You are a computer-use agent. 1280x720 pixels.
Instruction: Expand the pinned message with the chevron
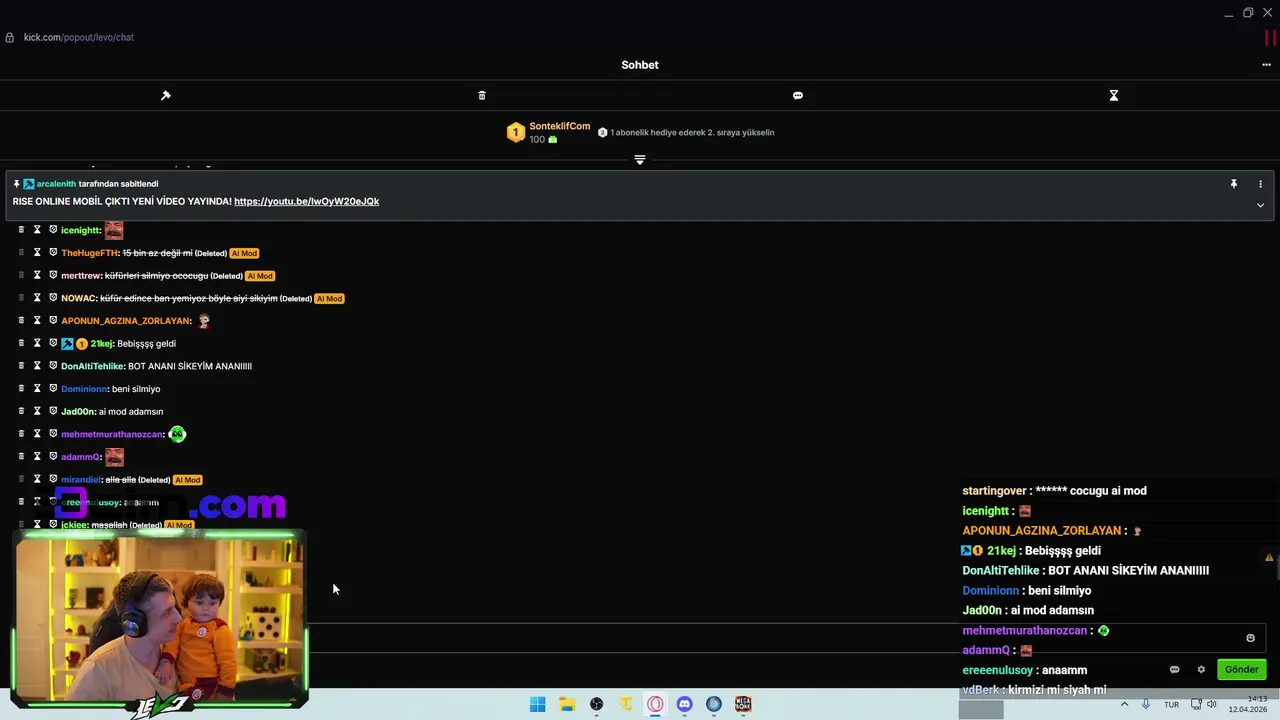pos(1260,205)
